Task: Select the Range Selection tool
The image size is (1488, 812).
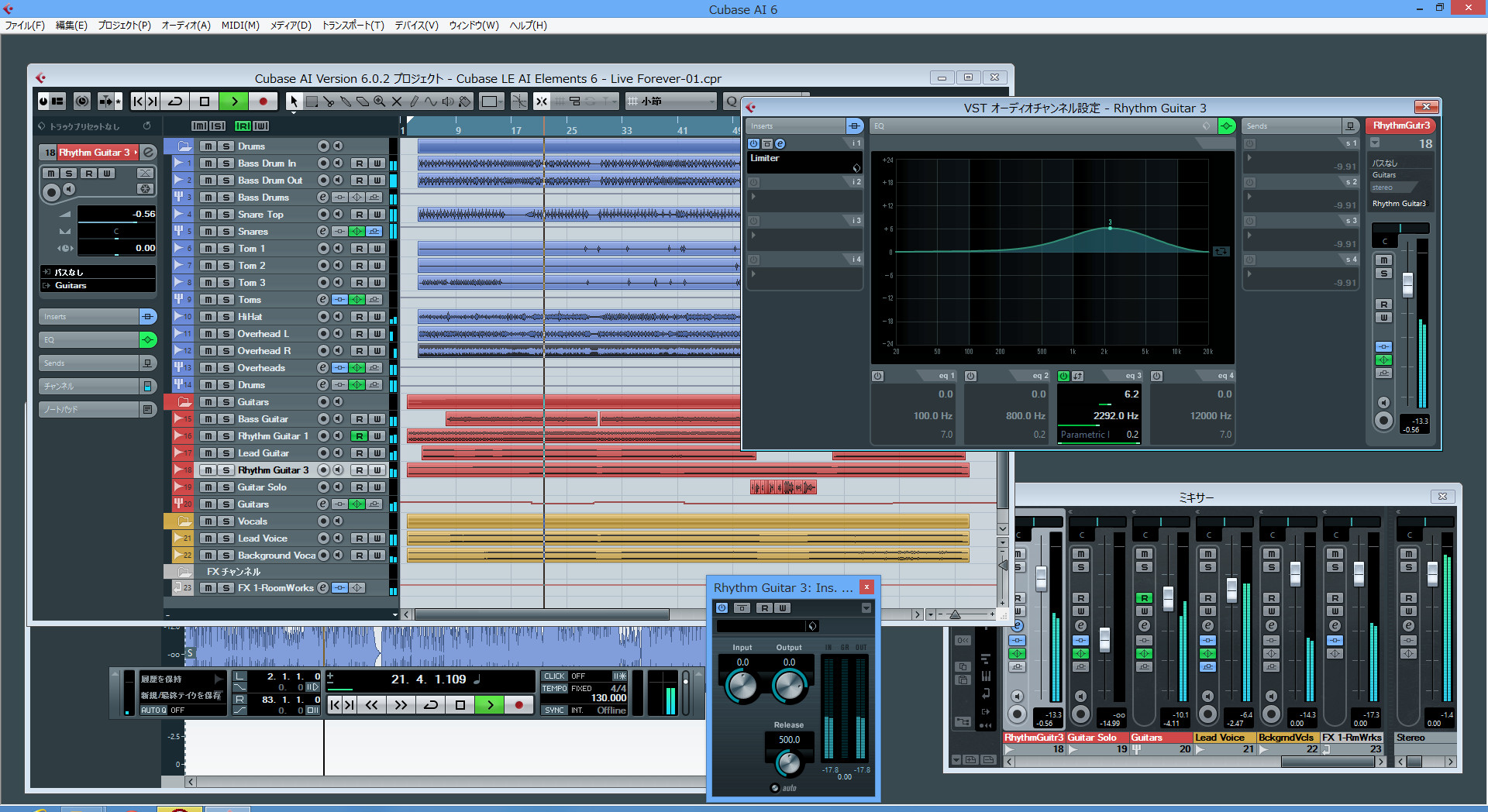Action: (312, 101)
